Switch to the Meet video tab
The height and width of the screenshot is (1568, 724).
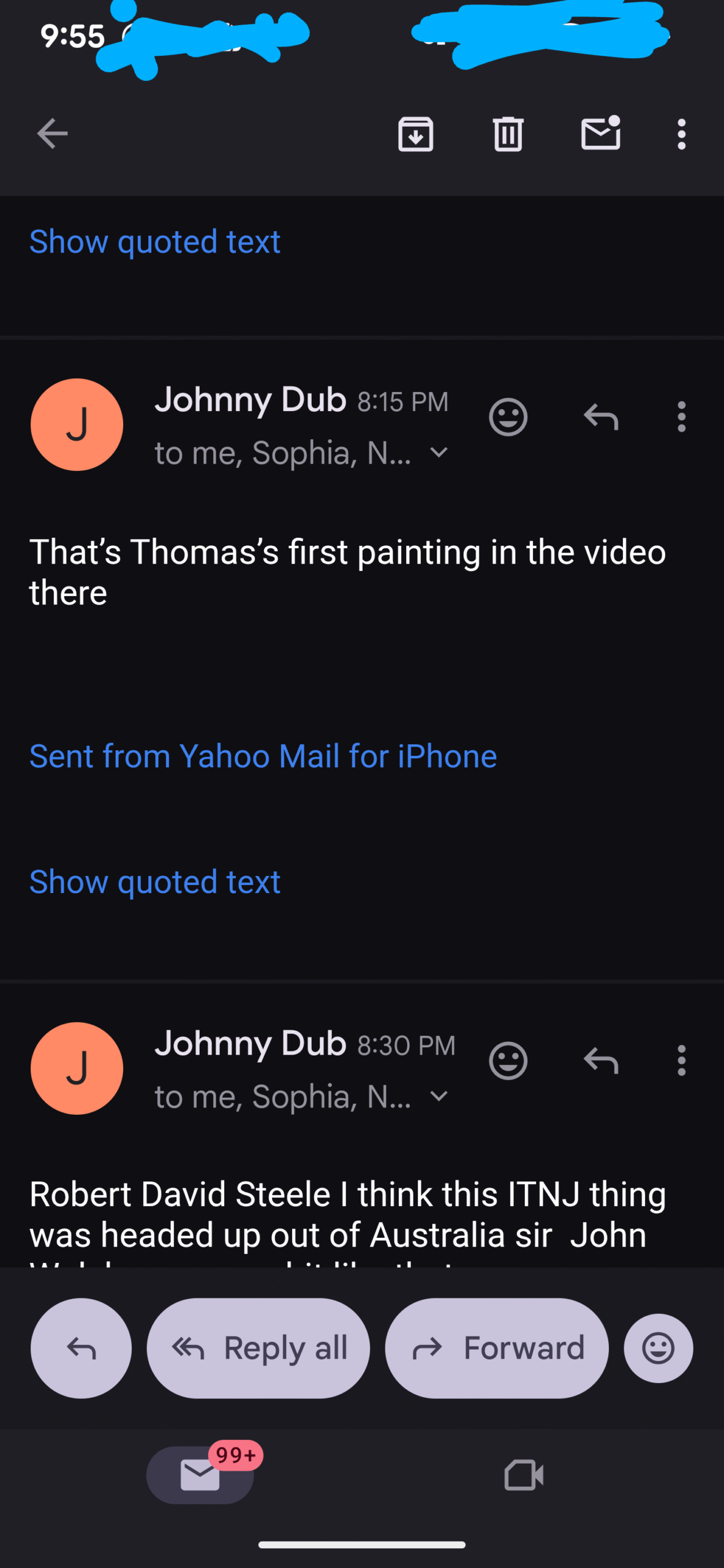[524, 1474]
